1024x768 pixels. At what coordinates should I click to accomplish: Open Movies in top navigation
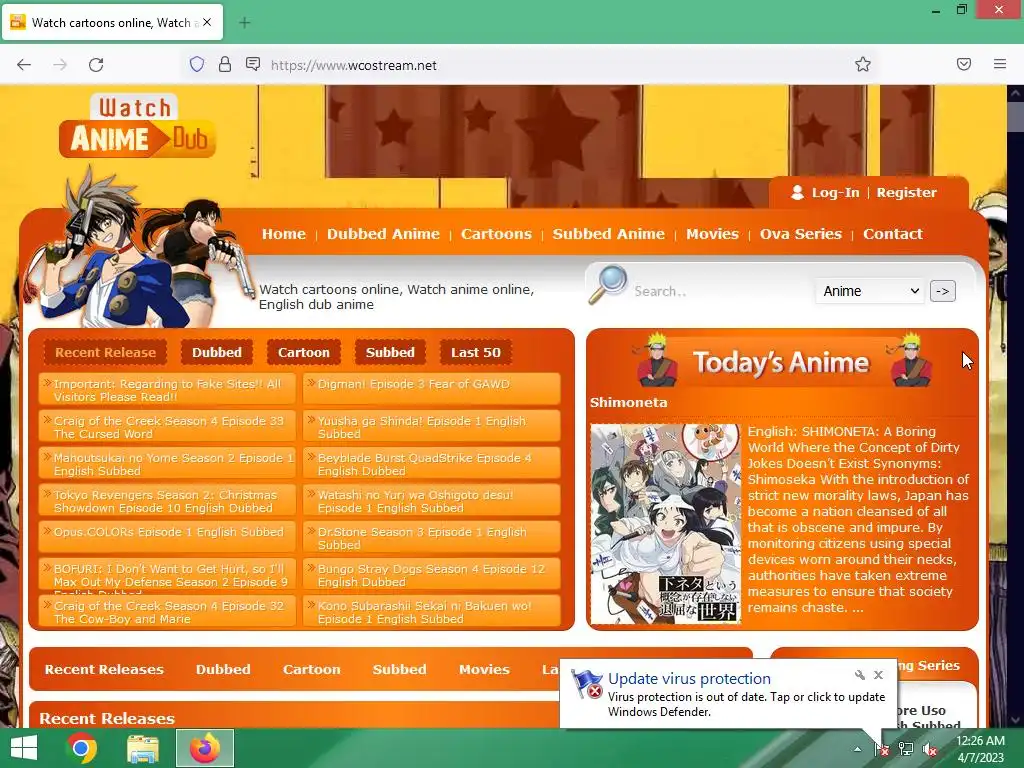pyautogui.click(x=712, y=234)
